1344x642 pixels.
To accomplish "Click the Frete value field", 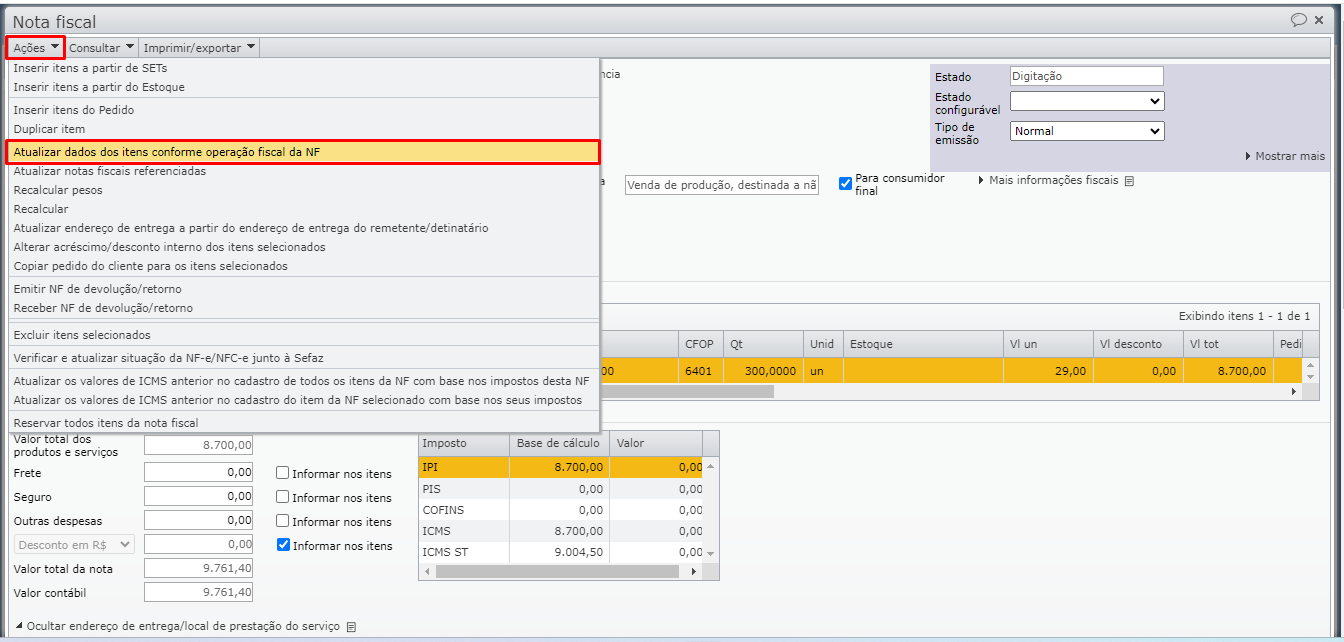I will pyautogui.click(x=198, y=473).
